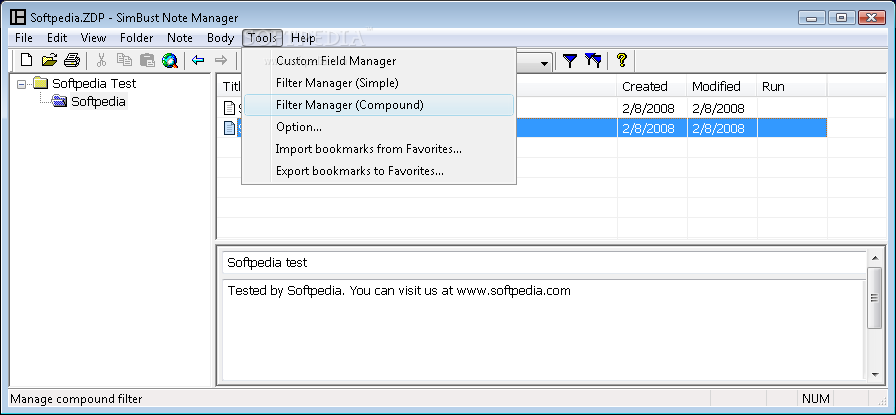Image resolution: width=896 pixels, height=415 pixels.
Task: Click Modified date in highlighted row
Action: [718, 128]
